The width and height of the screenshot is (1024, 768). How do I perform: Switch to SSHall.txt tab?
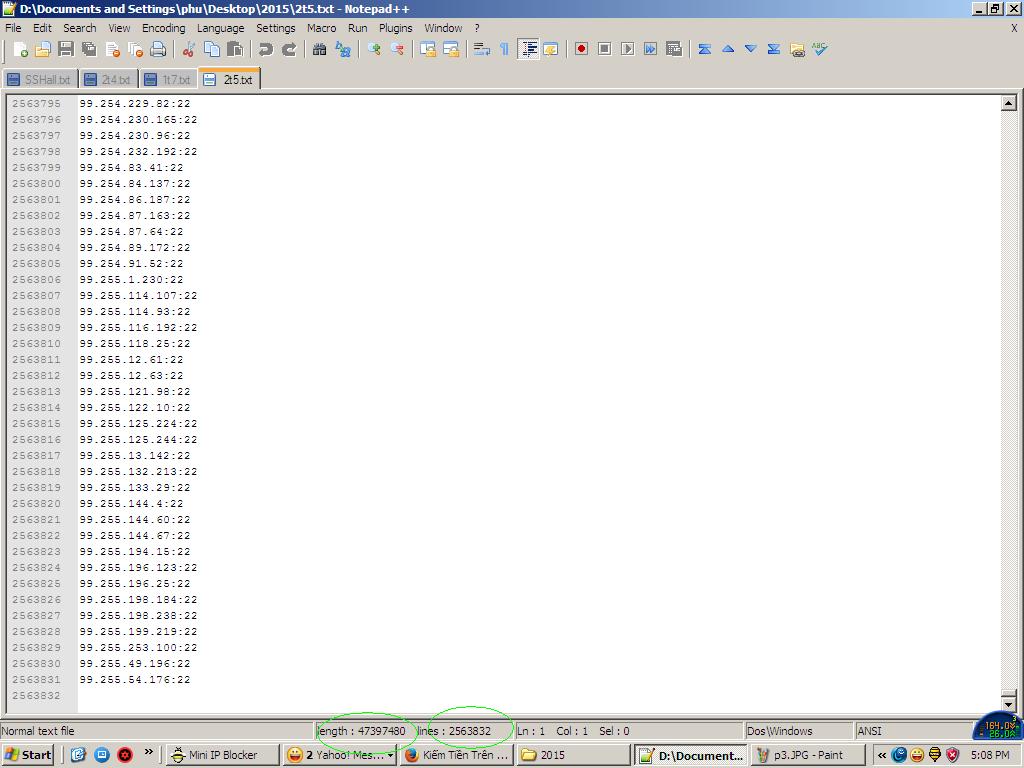40,80
